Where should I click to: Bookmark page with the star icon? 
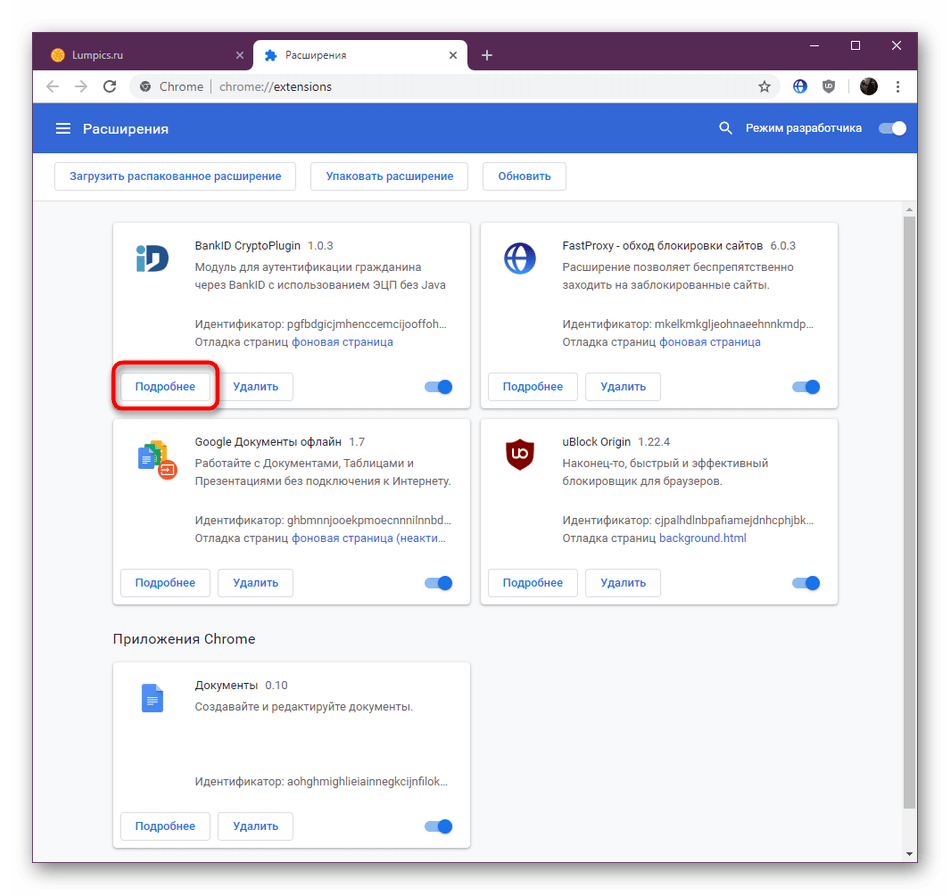click(x=764, y=87)
